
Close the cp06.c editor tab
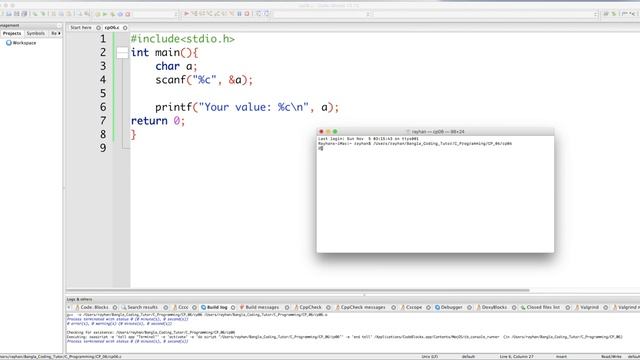(x=125, y=28)
